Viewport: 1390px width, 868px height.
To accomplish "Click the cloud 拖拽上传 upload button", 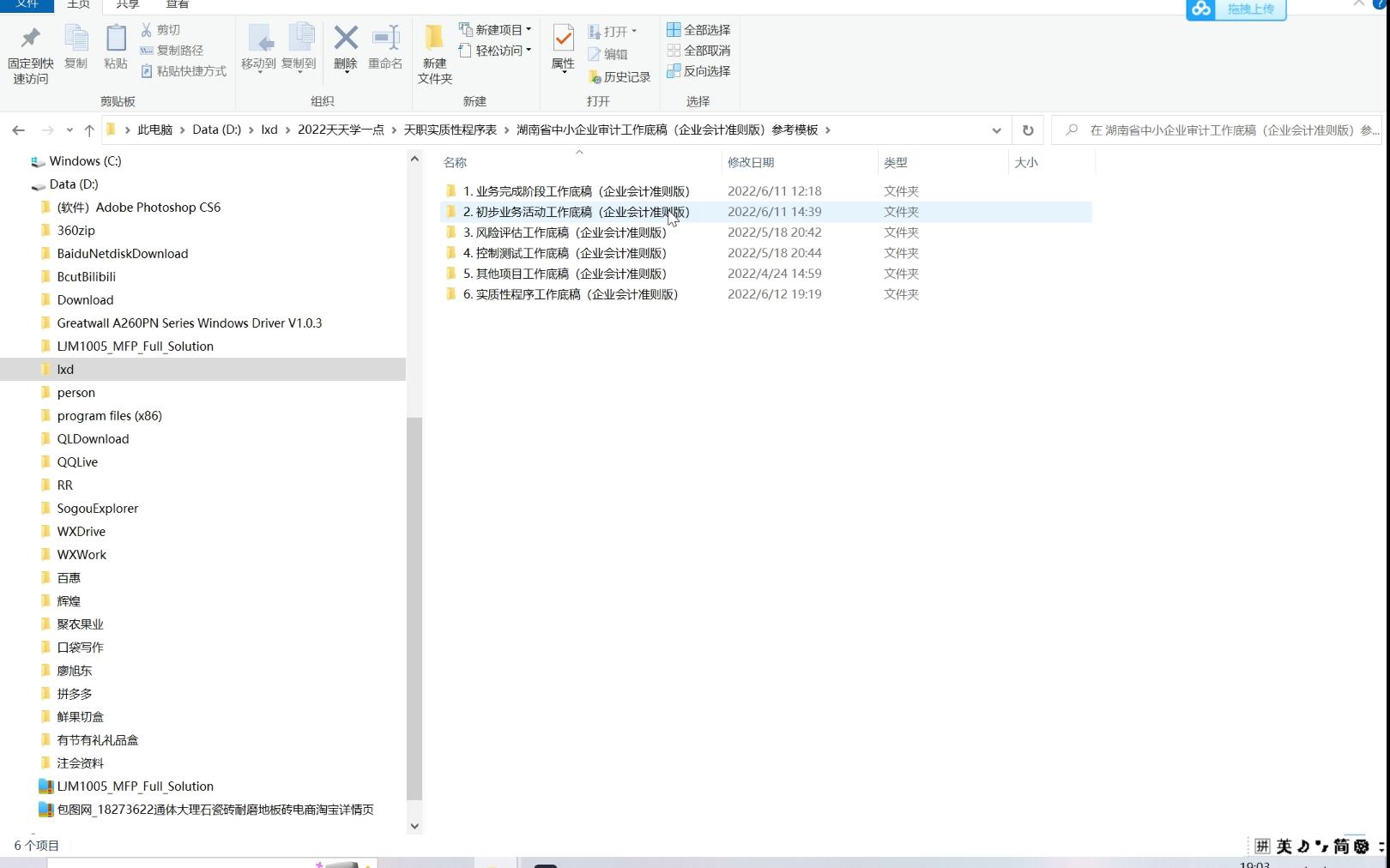I will [1236, 9].
